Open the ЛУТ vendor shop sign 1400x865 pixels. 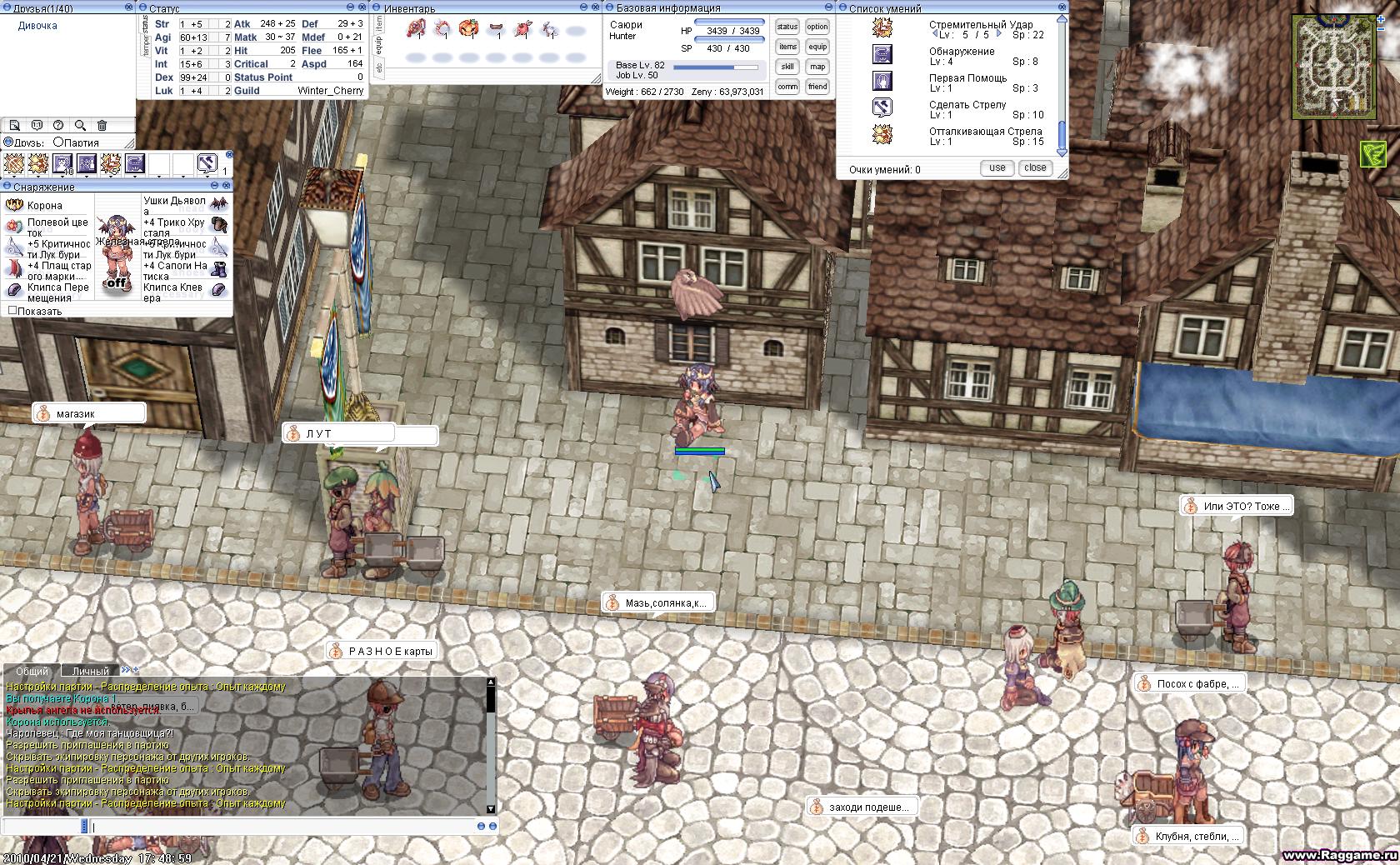[x=337, y=433]
